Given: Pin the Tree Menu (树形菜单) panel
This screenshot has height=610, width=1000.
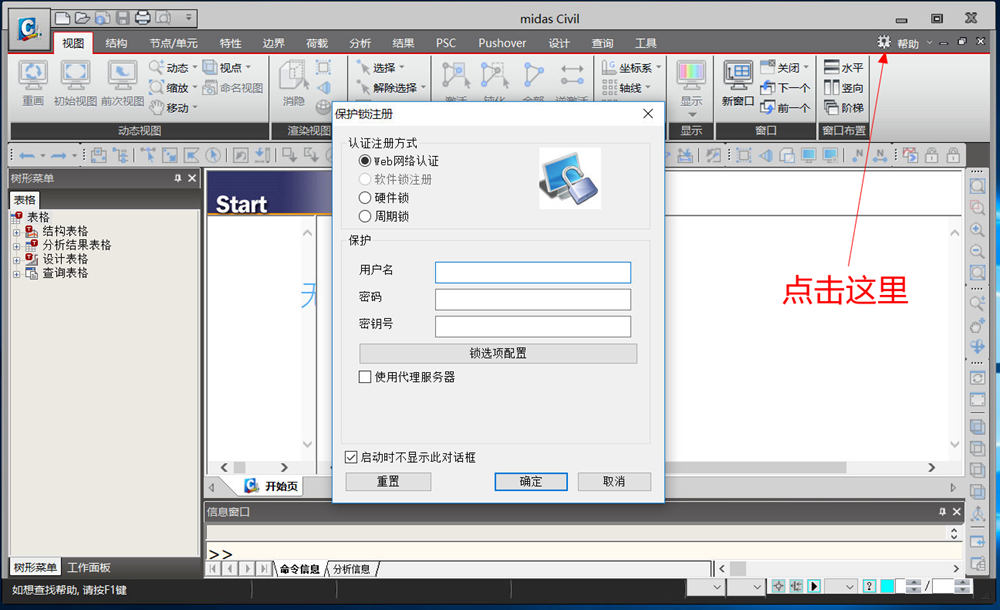Looking at the screenshot, I should (x=178, y=178).
